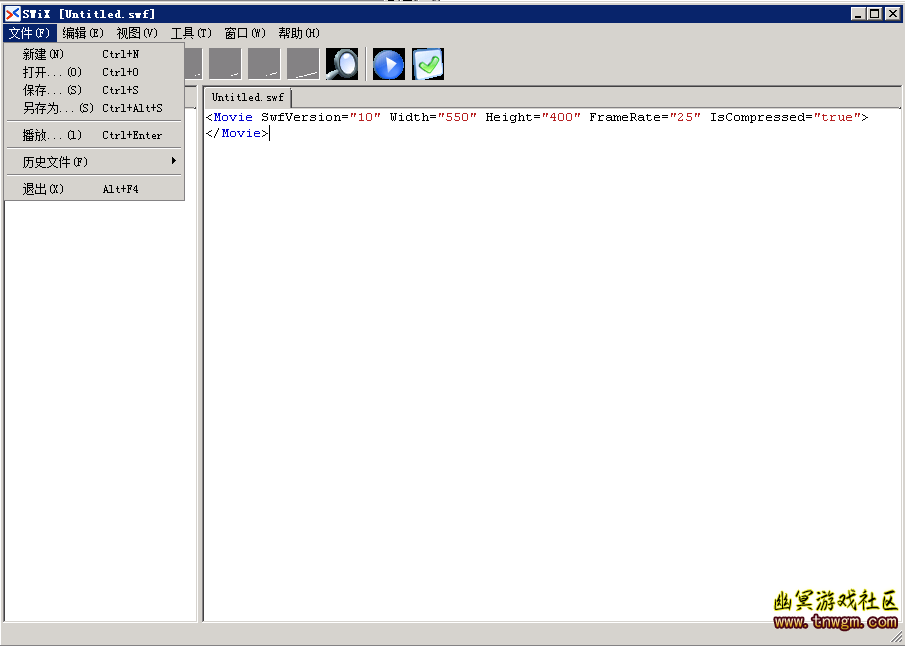Click the magnifier search icon in toolbar
905x646 pixels.
[x=342, y=64]
